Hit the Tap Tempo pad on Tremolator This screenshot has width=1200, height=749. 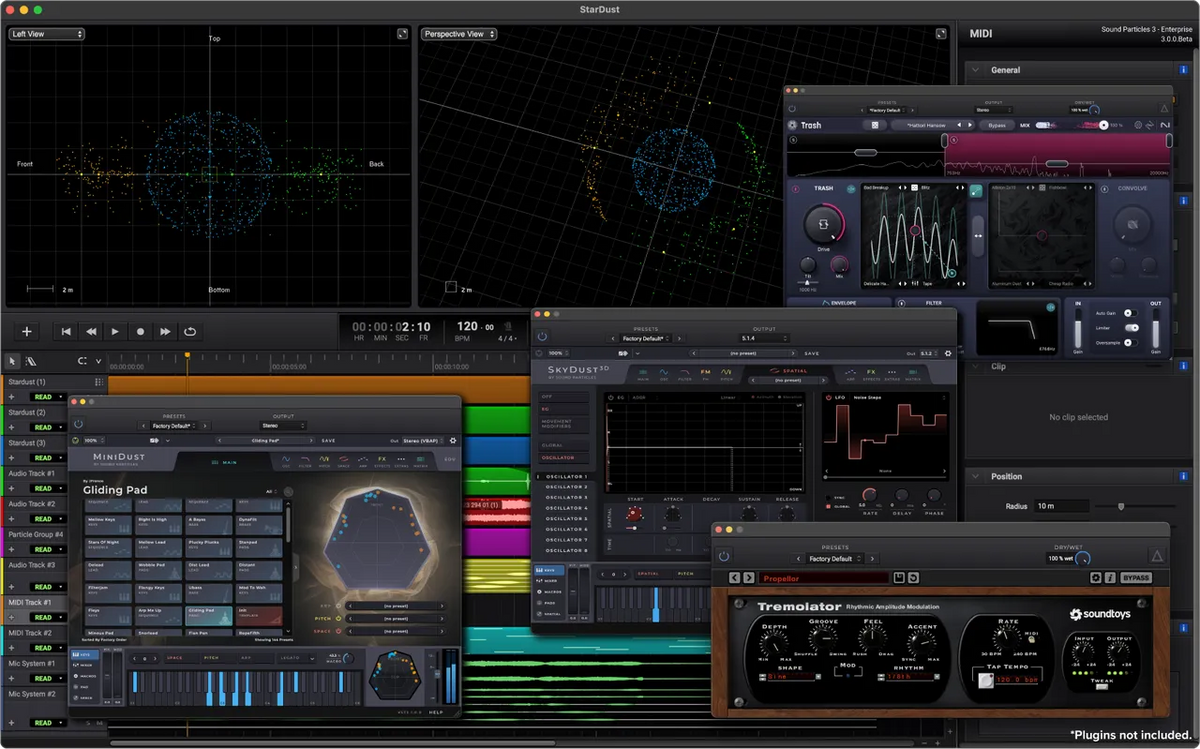coord(986,681)
